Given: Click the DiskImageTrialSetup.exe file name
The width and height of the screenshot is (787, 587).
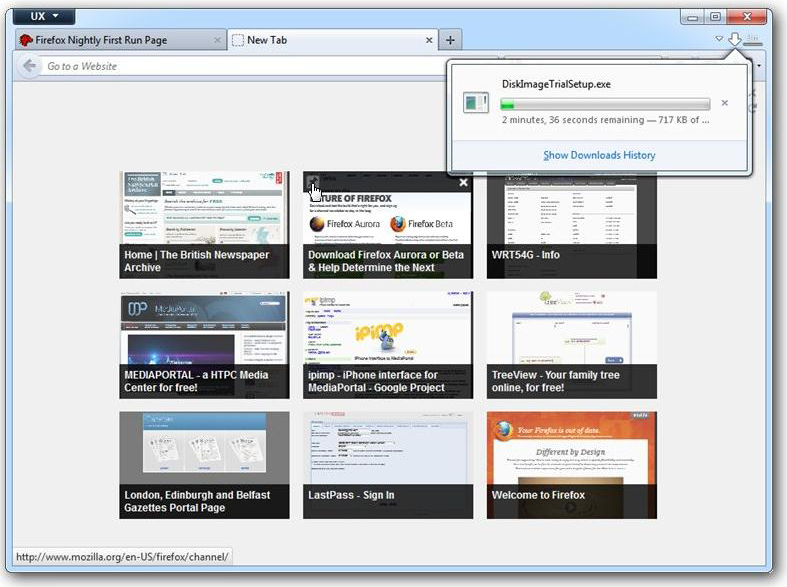Looking at the screenshot, I should coord(556,84).
